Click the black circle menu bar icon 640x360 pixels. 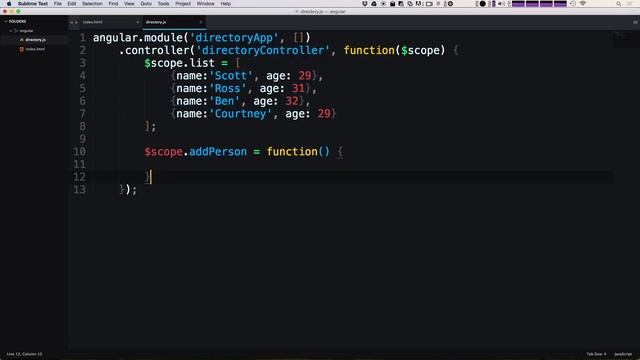(482, 4)
